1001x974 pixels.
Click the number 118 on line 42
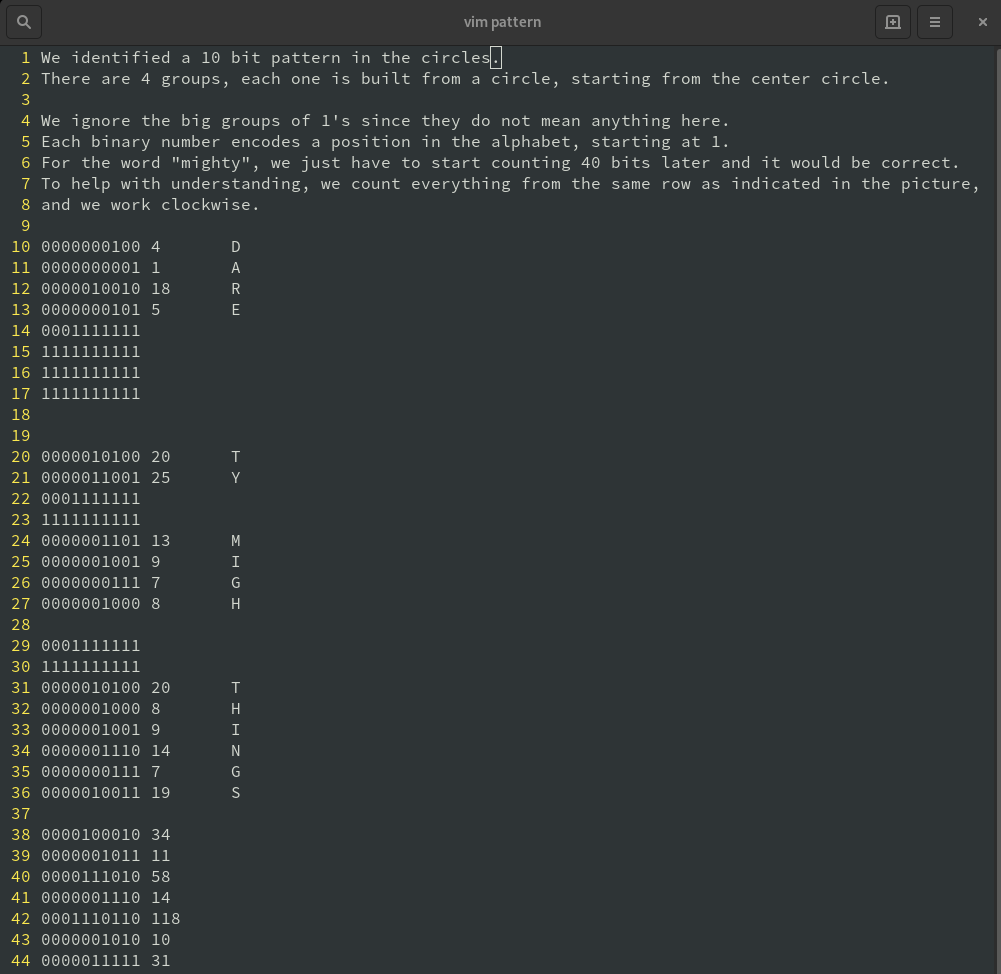[x=166, y=919]
